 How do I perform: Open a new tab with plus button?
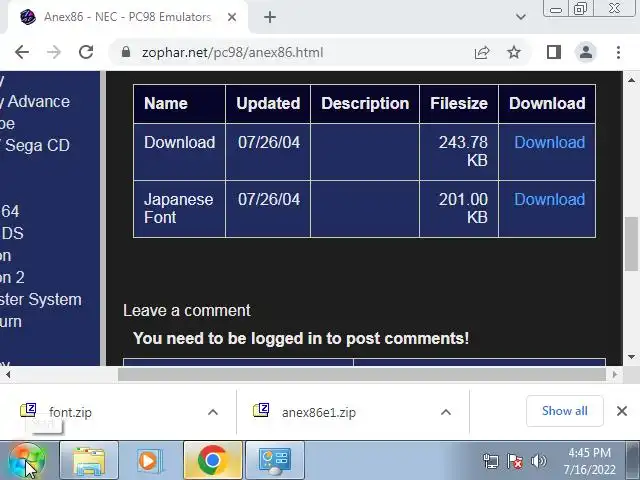(x=270, y=17)
